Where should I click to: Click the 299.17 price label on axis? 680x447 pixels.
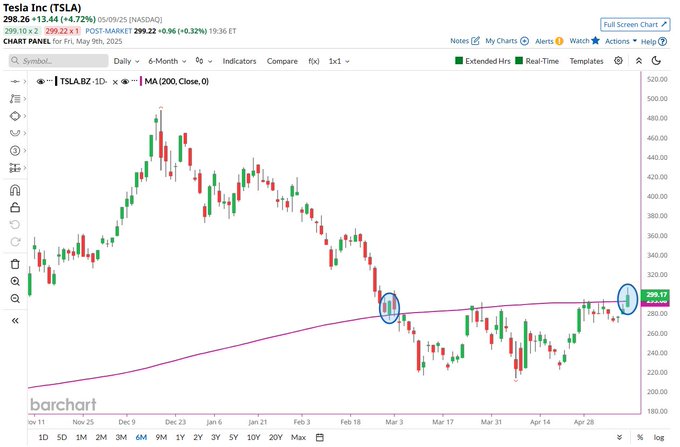point(657,295)
